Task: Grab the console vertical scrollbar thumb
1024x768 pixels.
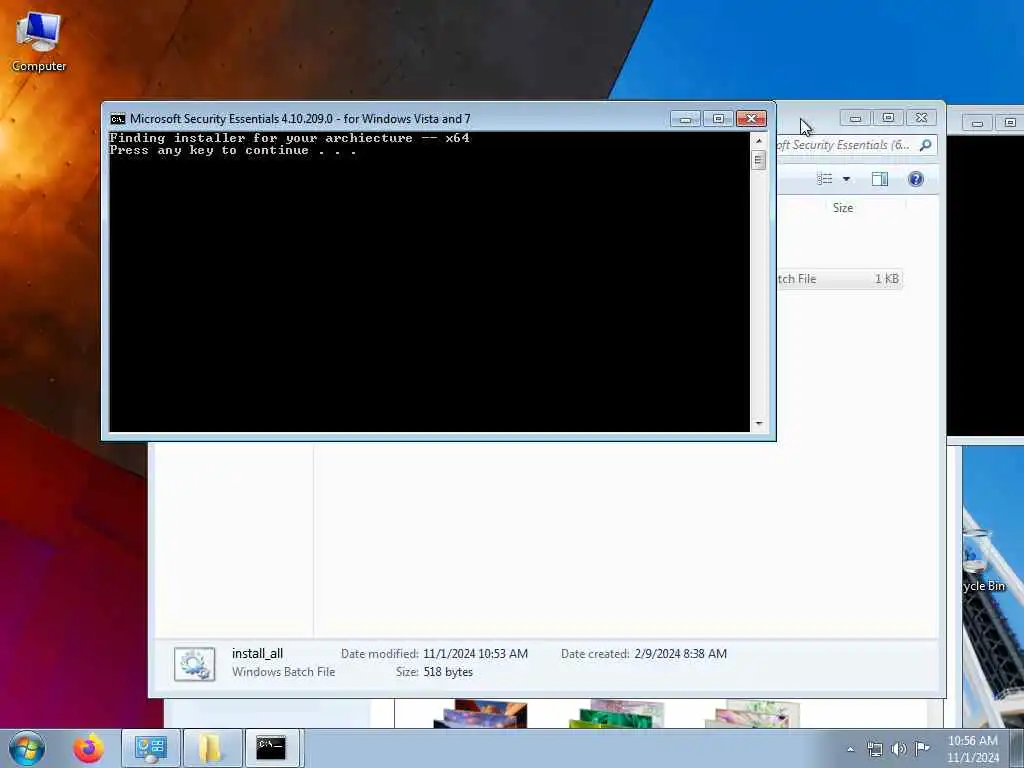Action: coord(759,160)
